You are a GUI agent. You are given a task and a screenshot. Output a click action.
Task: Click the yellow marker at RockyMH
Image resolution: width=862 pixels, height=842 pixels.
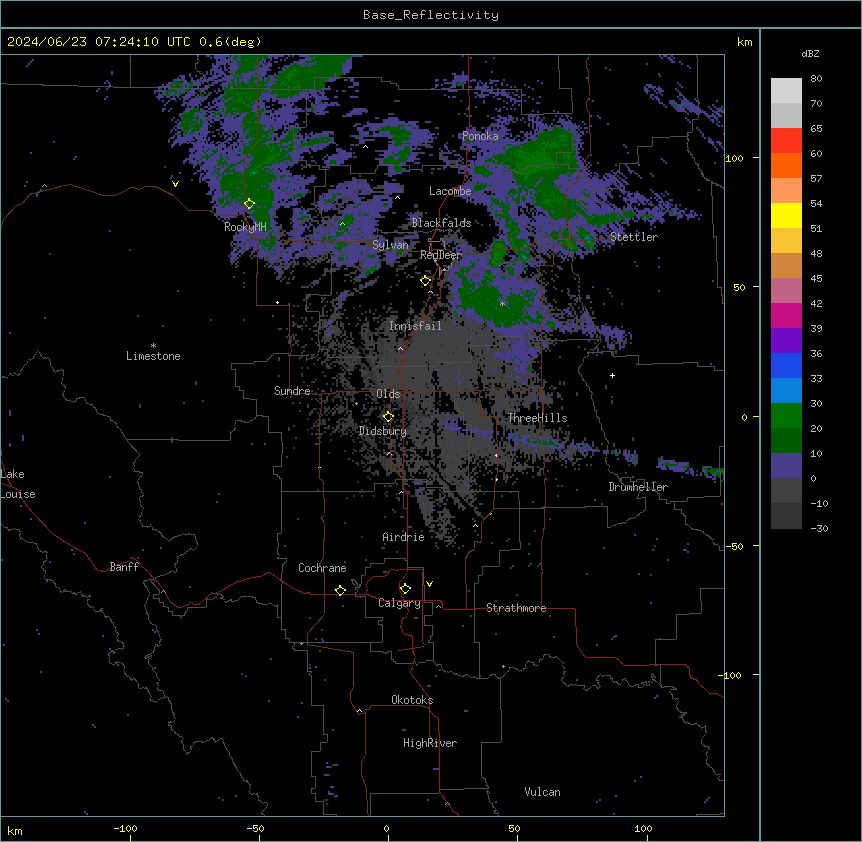(250, 204)
